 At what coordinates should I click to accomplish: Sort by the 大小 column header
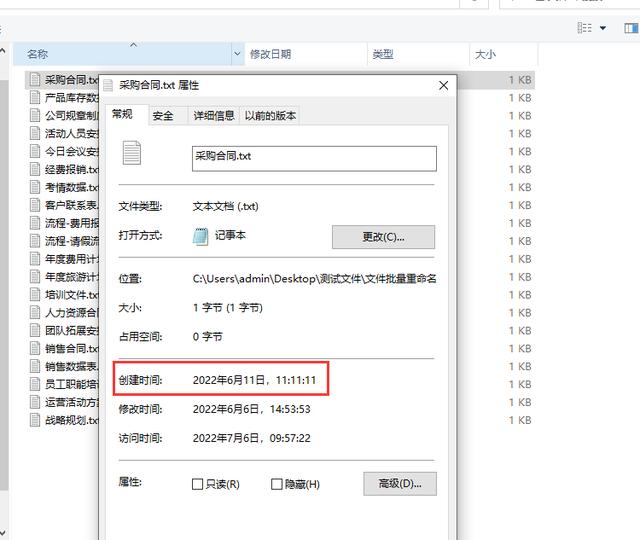pyautogui.click(x=504, y=54)
